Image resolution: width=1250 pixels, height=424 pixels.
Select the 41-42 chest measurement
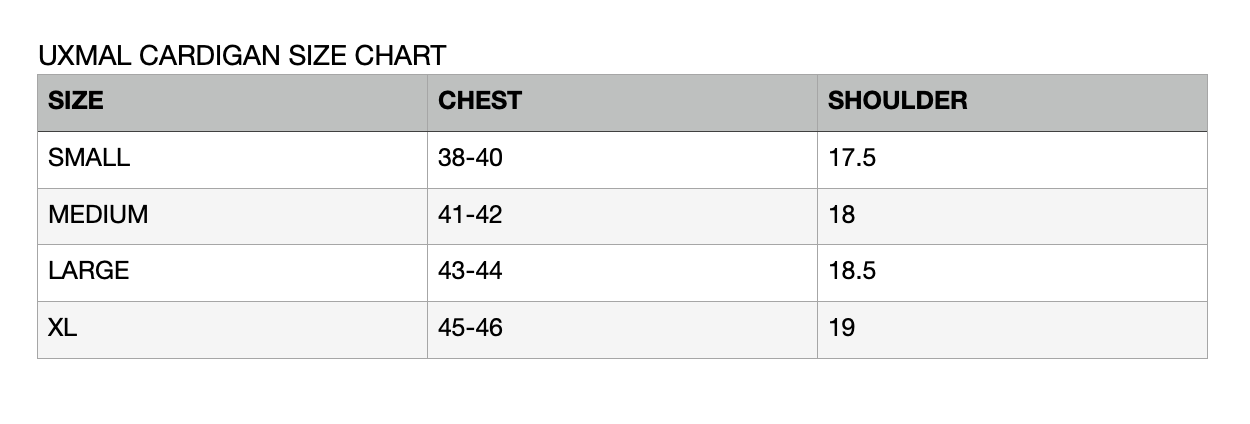click(x=470, y=215)
